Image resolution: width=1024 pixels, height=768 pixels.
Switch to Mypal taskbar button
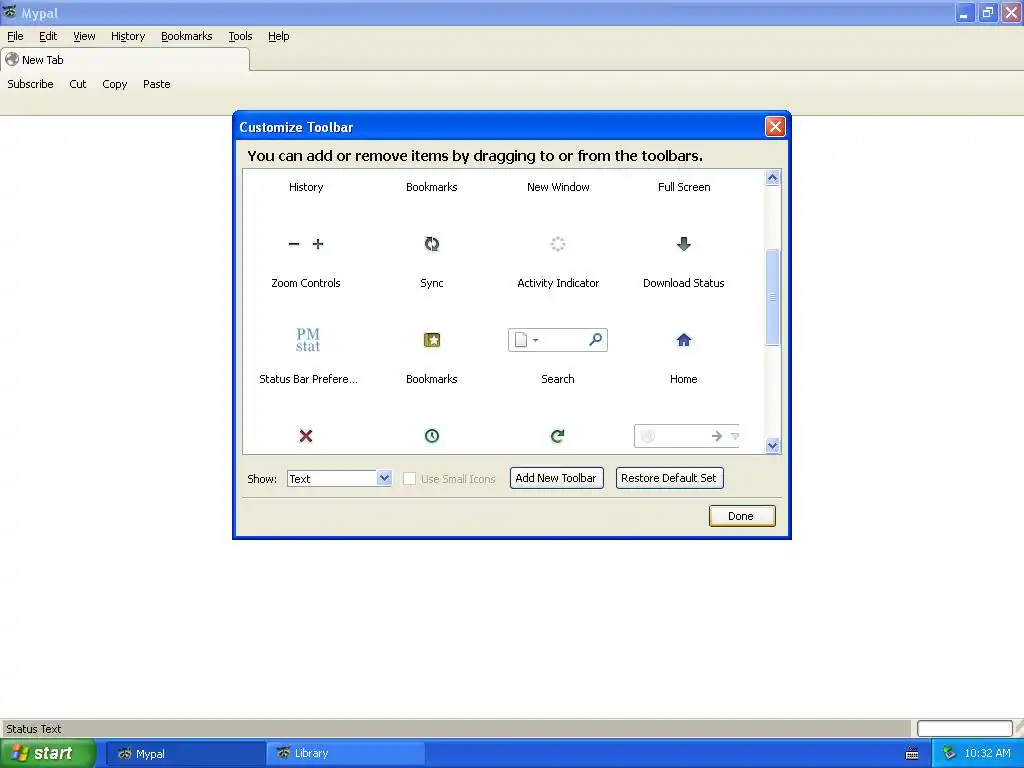pyautogui.click(x=185, y=754)
